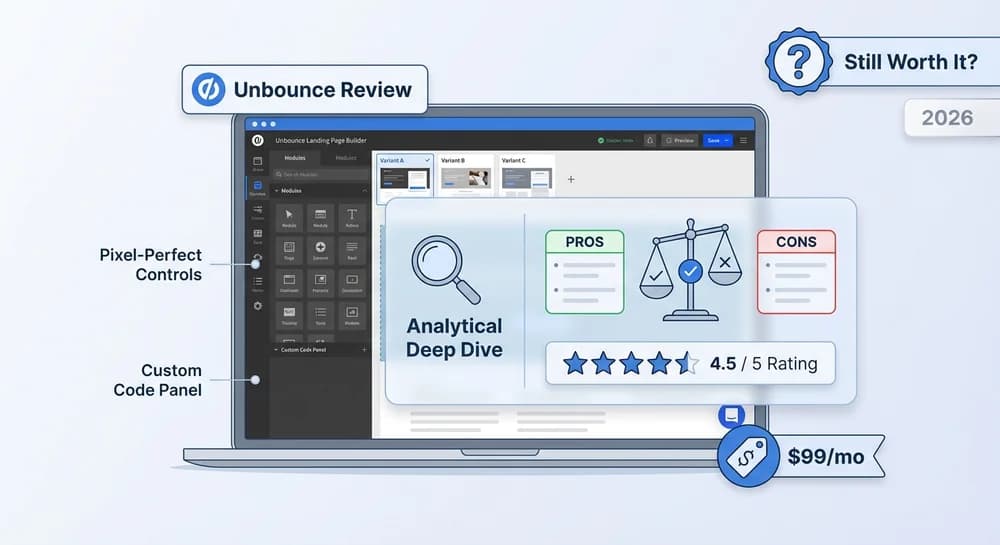Click the large magnifying glass illustration
This screenshot has width=1000, height=545.
pos(446,270)
